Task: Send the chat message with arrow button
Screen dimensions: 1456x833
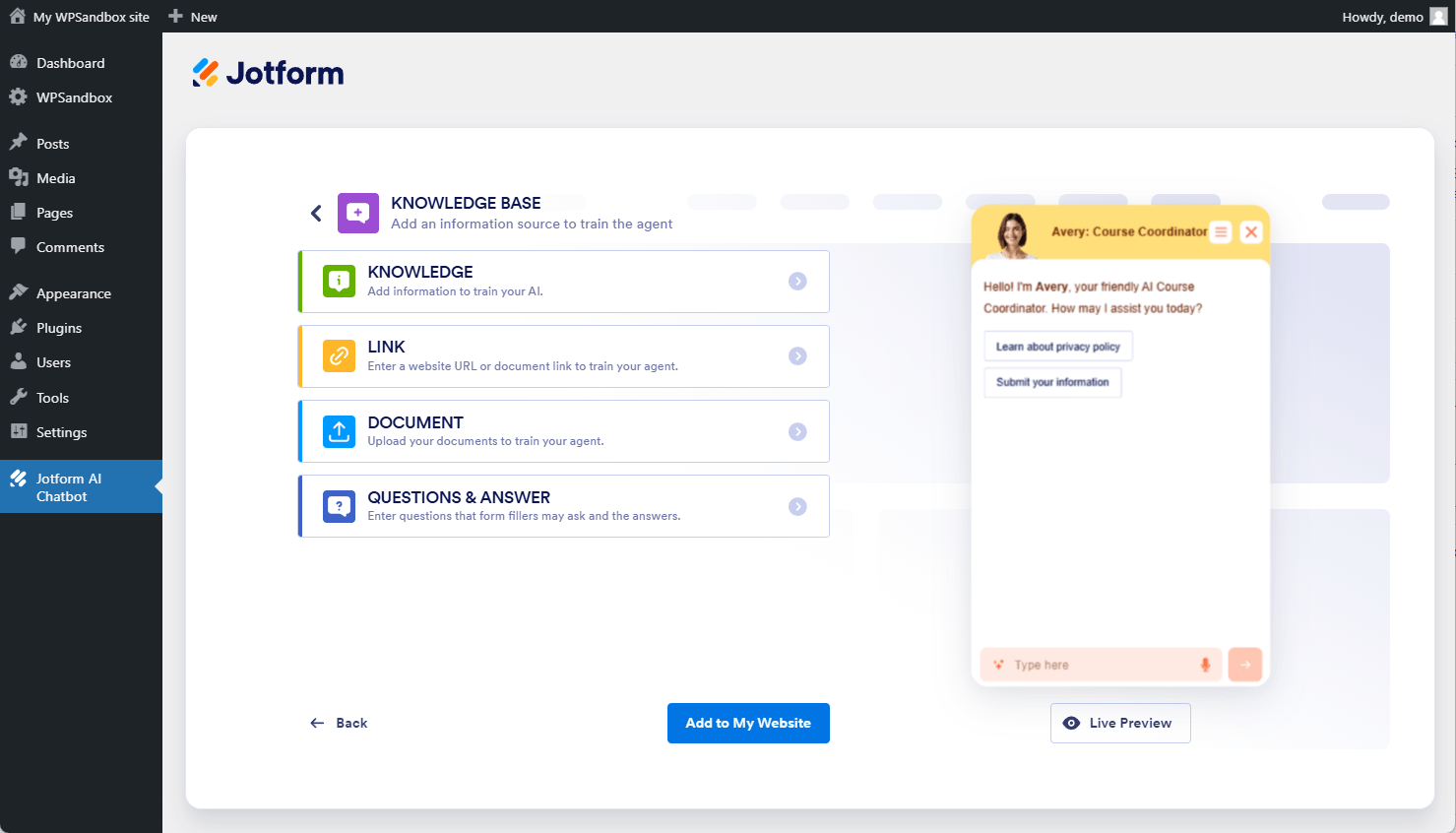Action: 1245,665
